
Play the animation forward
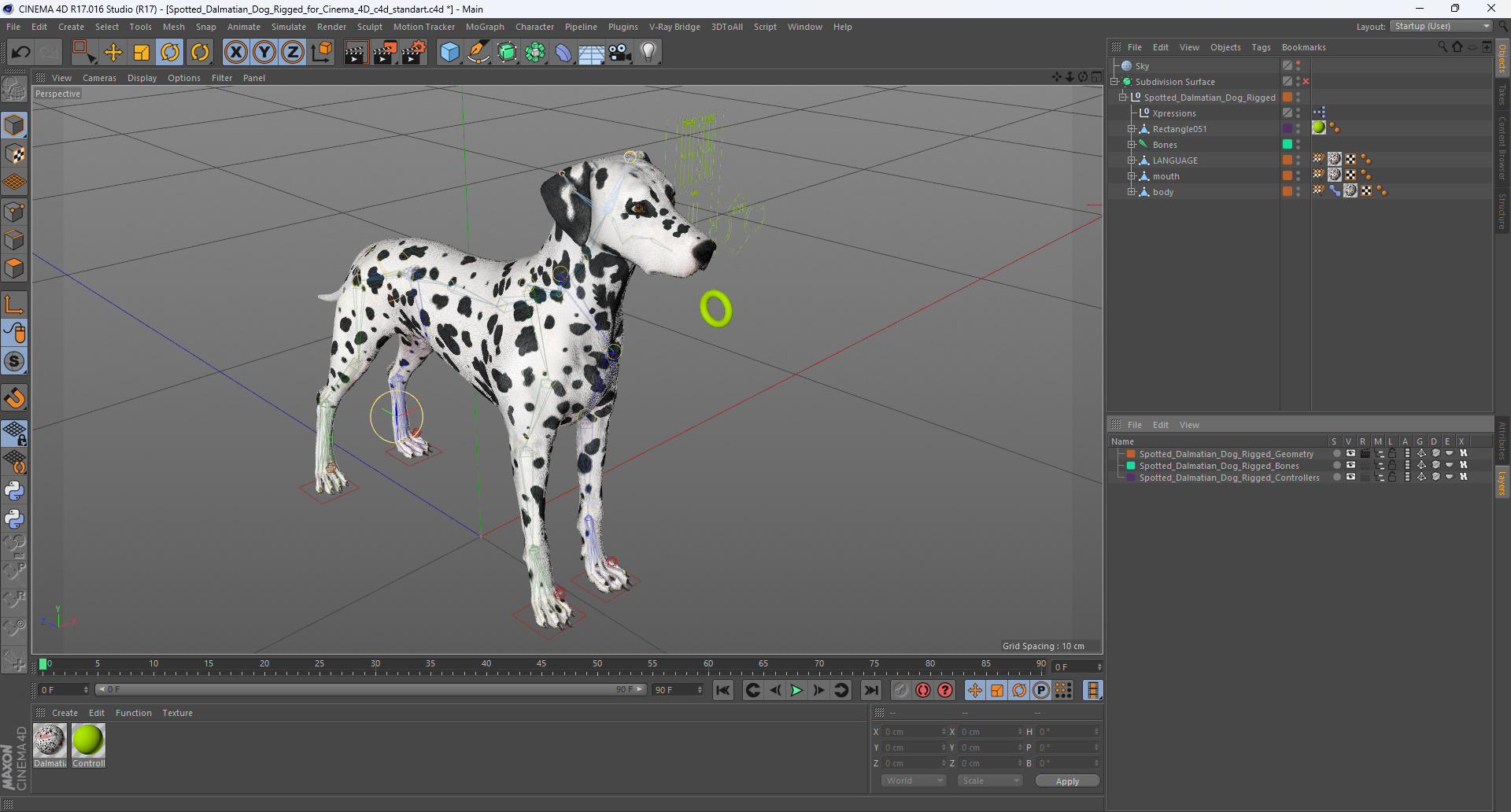pyautogui.click(x=796, y=690)
